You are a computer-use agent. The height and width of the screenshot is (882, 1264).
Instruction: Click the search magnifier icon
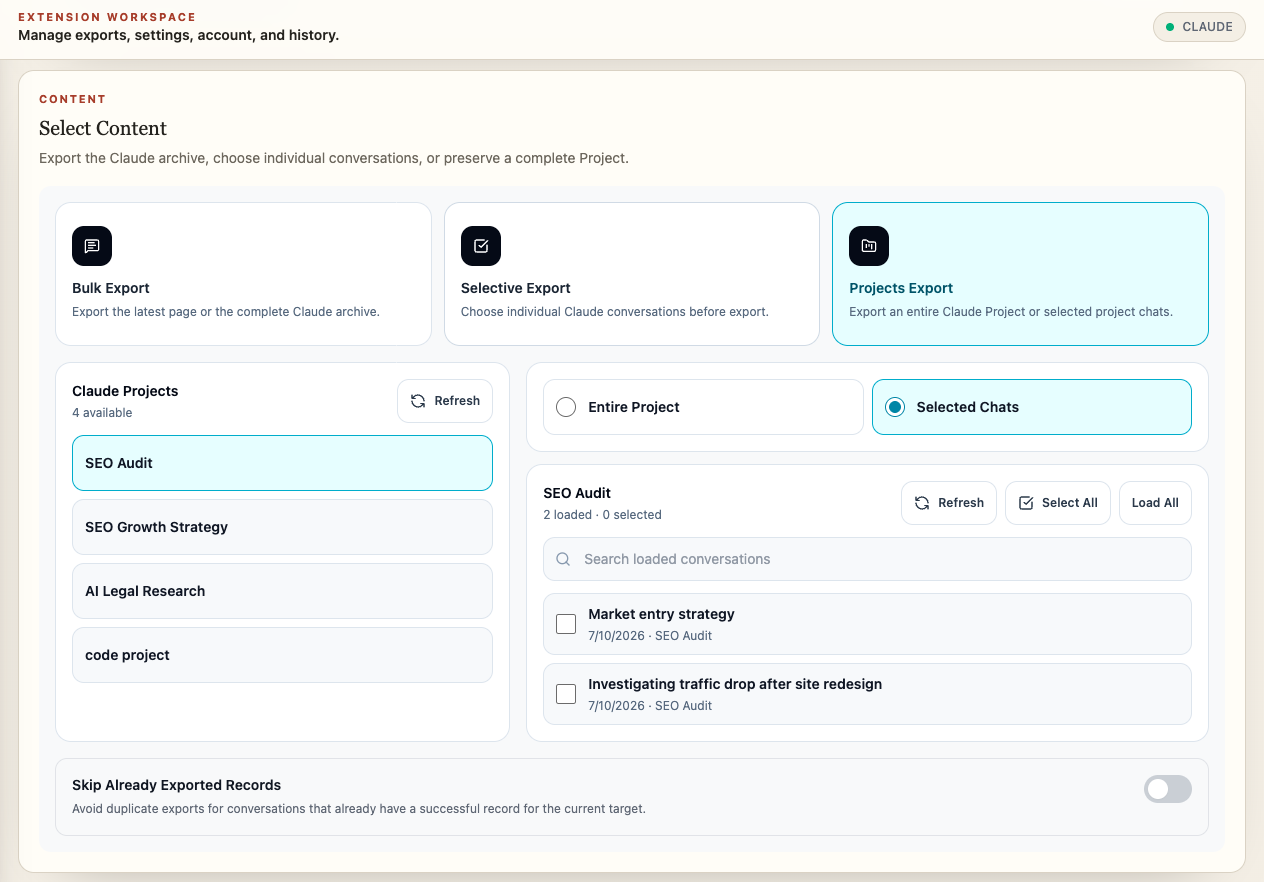coord(564,559)
